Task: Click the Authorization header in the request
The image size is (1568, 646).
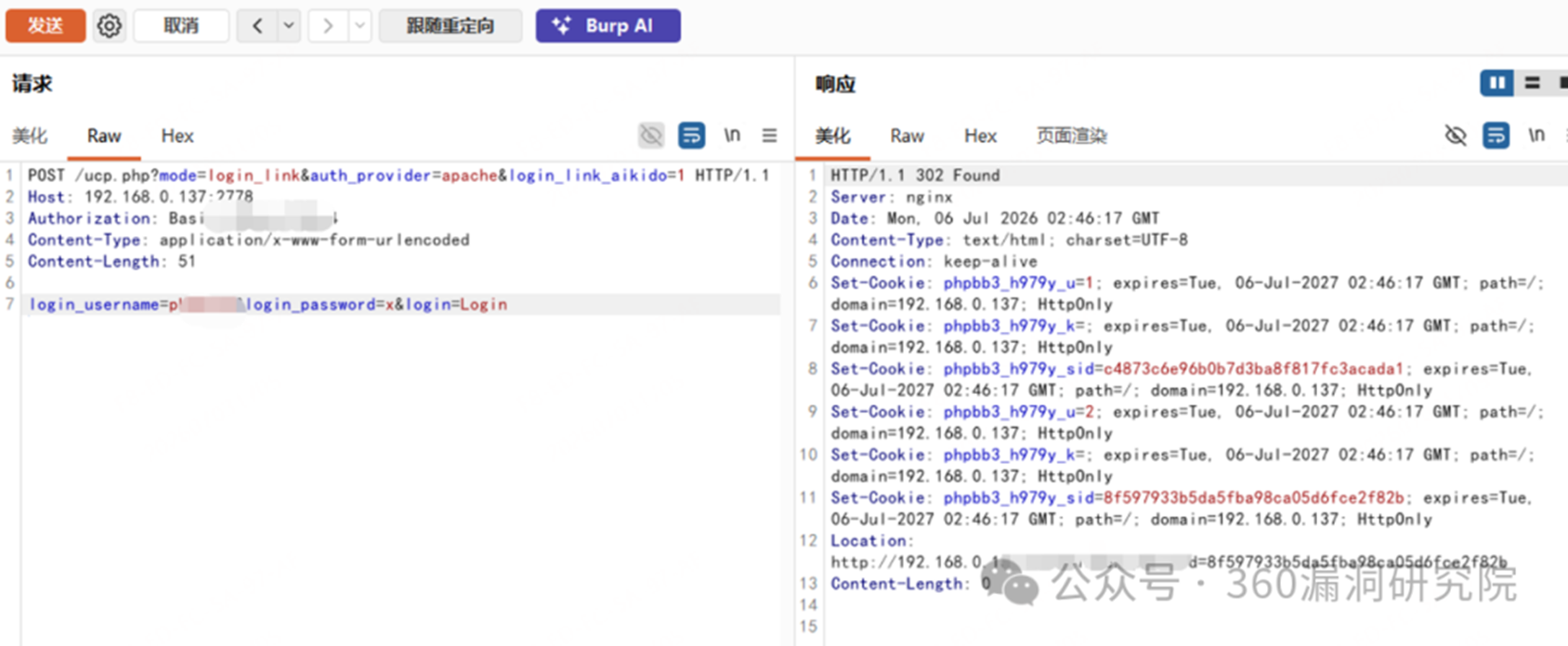Action: click(x=182, y=218)
